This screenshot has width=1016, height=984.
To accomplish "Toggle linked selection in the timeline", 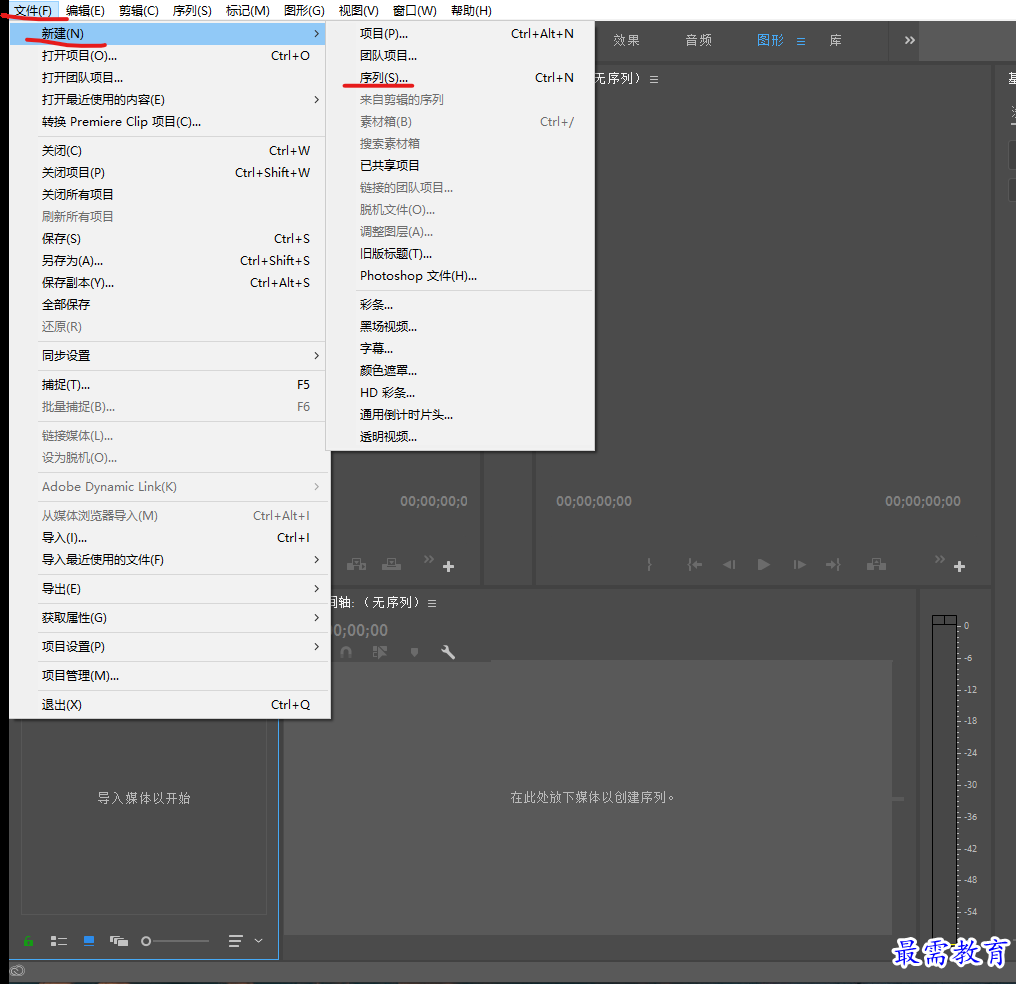I will (380, 652).
